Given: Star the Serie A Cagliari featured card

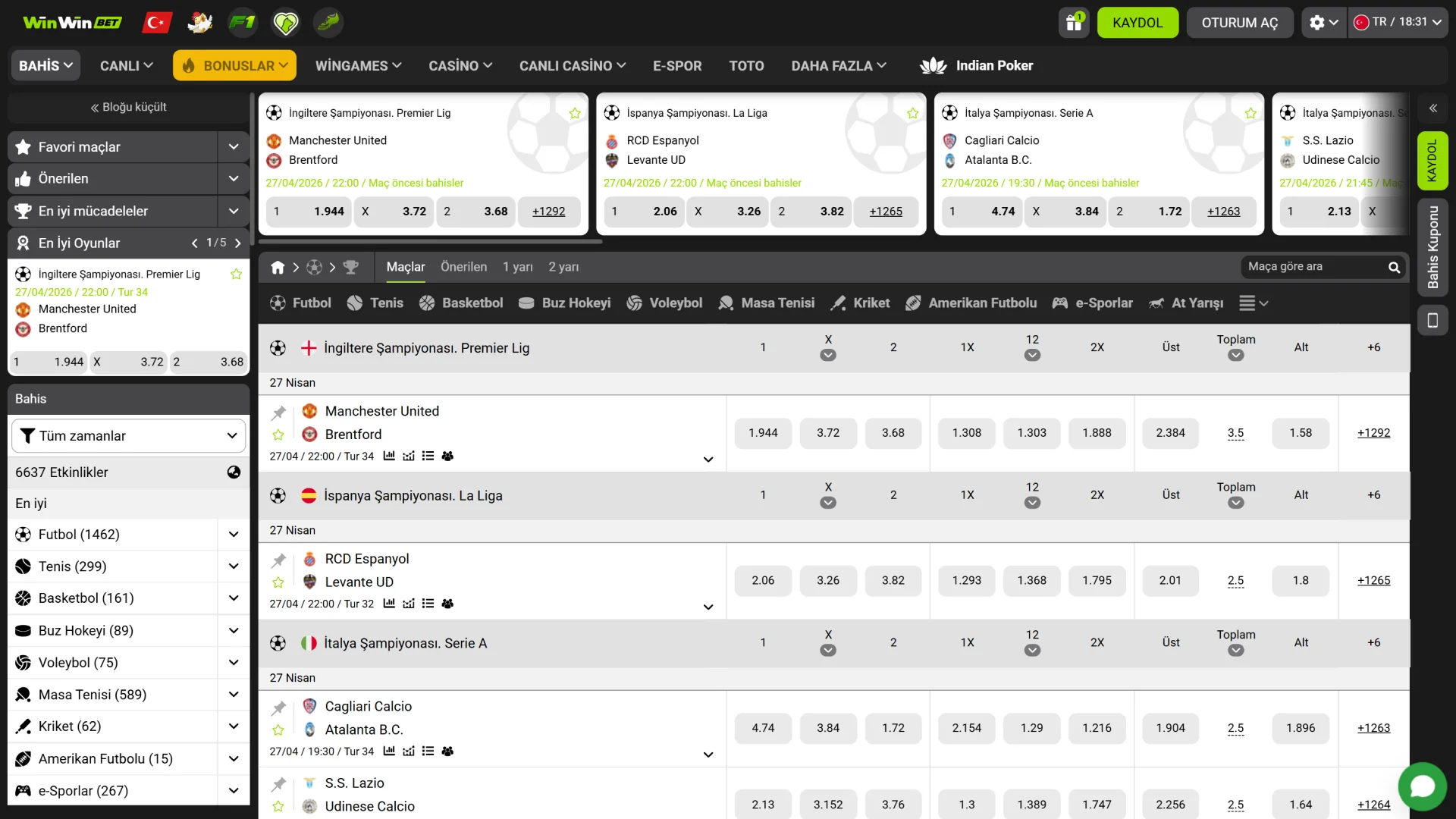Looking at the screenshot, I should click(1250, 113).
